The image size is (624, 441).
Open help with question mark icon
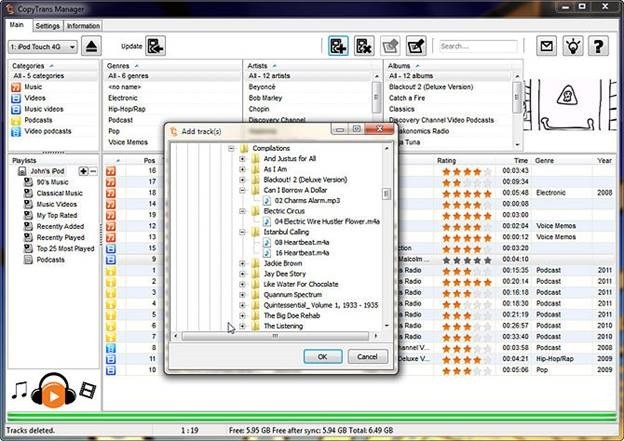coord(599,46)
